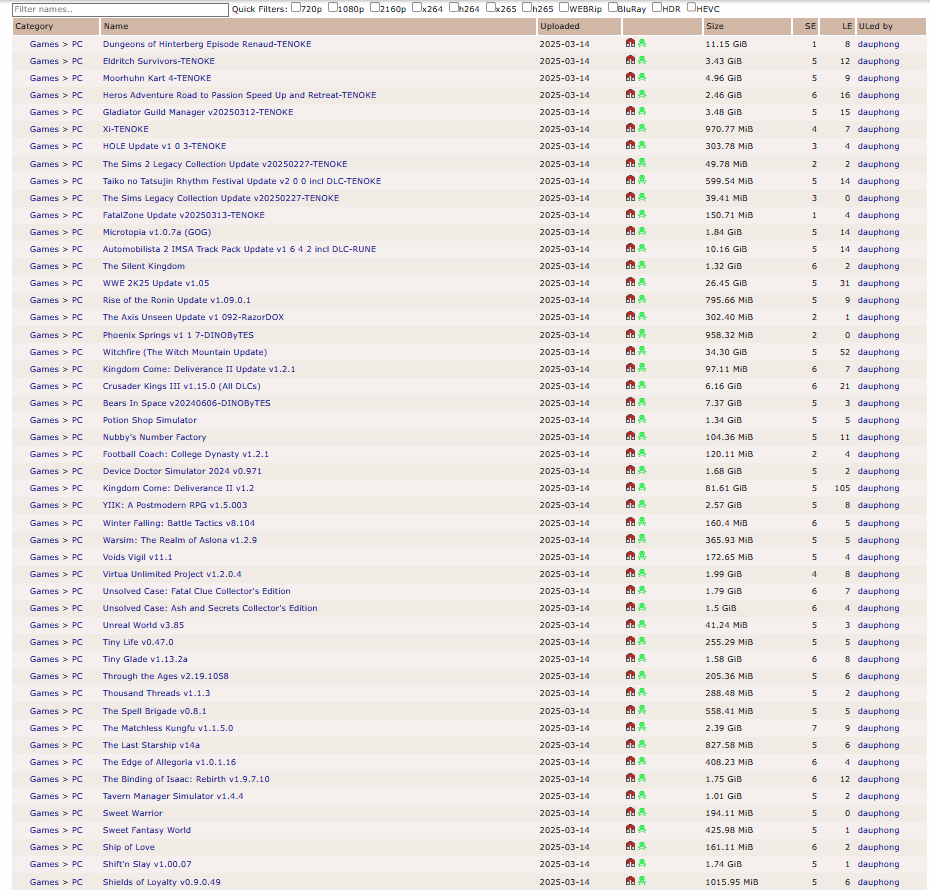
Task: Open Heros Adventure Road to Passion torrent
Action: pyautogui.click(x=240, y=95)
